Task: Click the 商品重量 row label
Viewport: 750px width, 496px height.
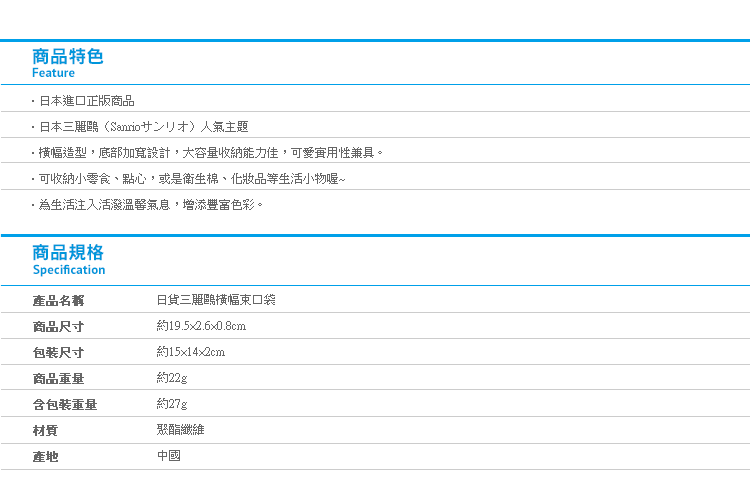Action: [58, 378]
